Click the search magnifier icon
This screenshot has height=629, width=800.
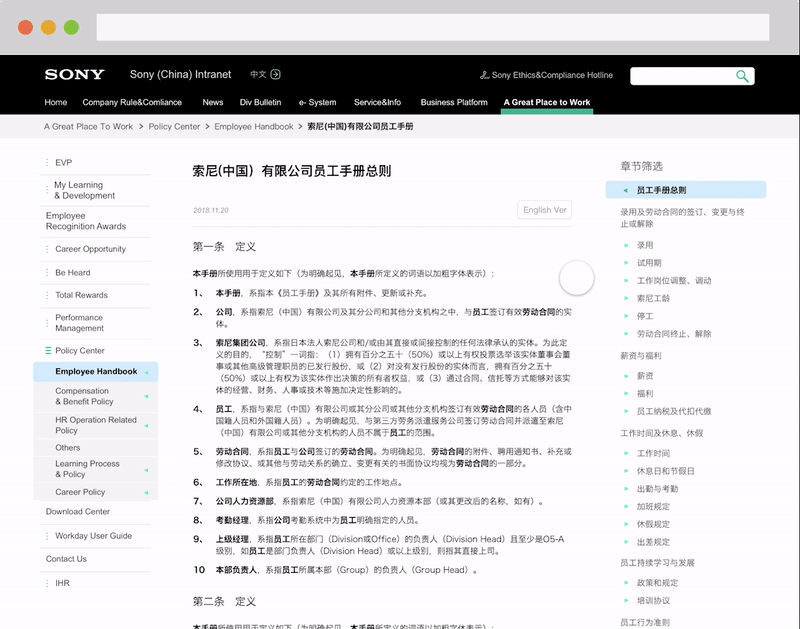click(742, 76)
